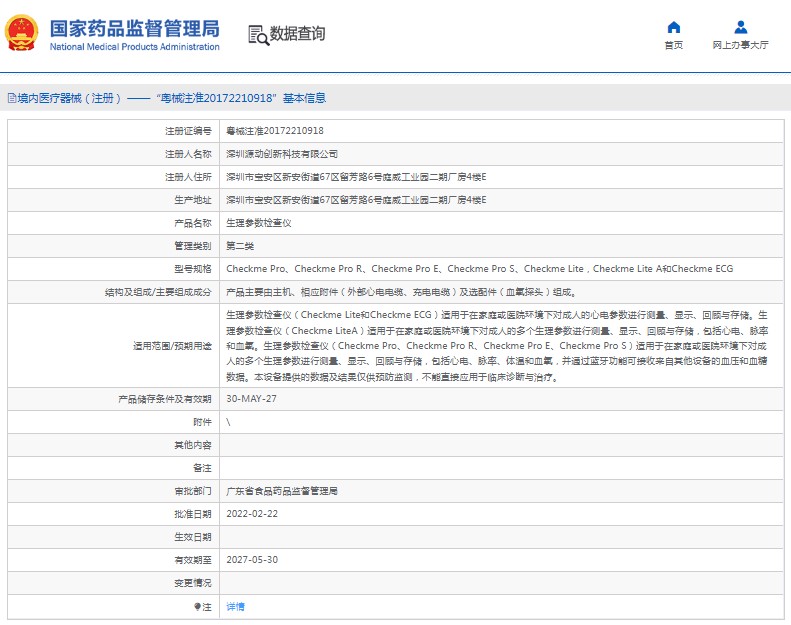Go to 首页 home icon

point(673,27)
